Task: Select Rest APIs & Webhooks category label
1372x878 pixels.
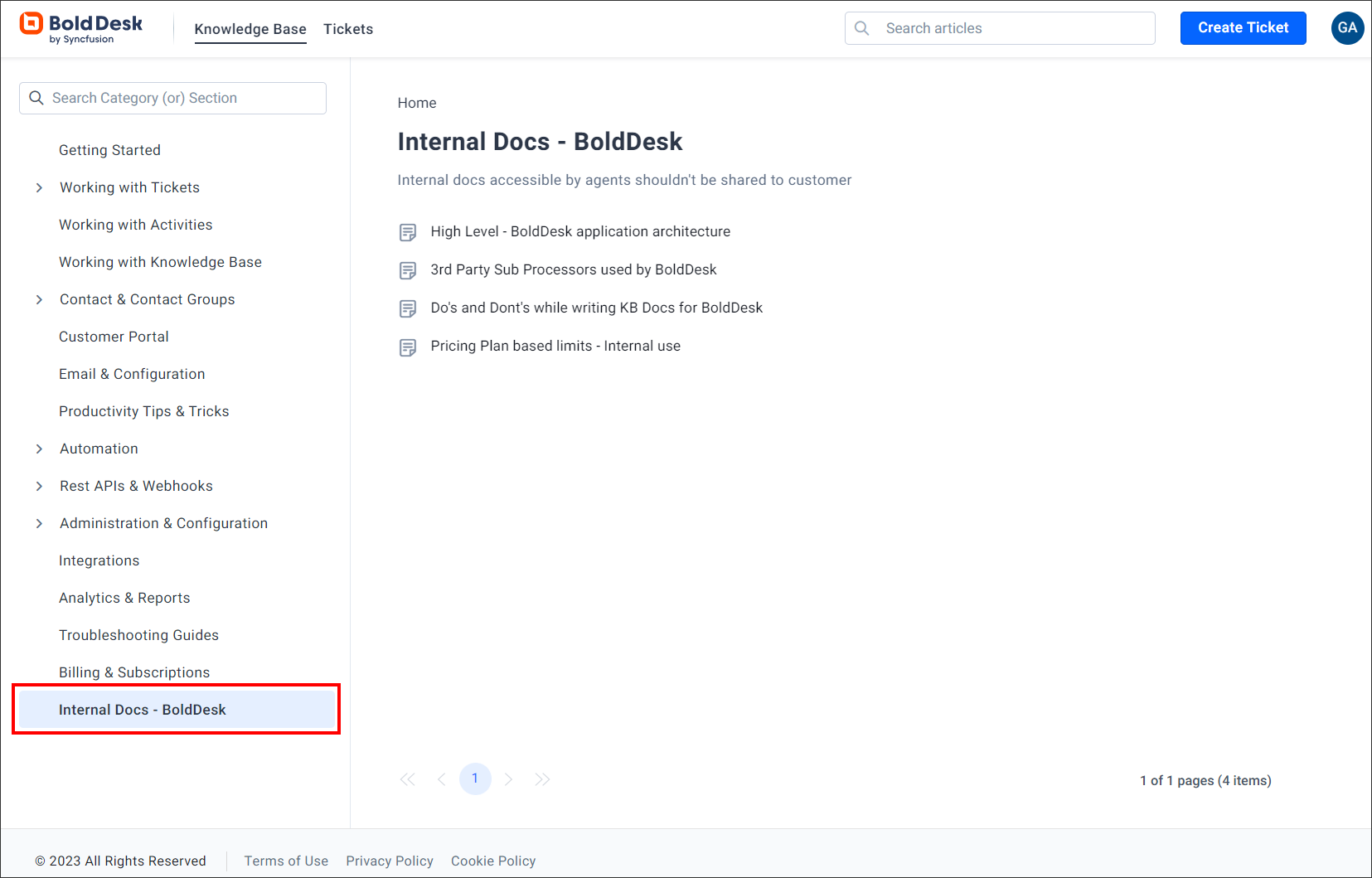Action: pos(136,486)
